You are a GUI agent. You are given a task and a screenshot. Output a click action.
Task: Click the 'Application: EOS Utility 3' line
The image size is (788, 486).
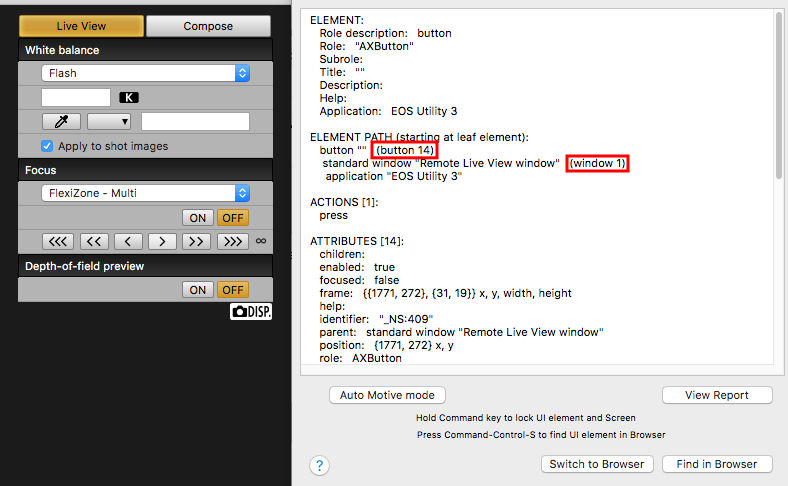[x=388, y=111]
